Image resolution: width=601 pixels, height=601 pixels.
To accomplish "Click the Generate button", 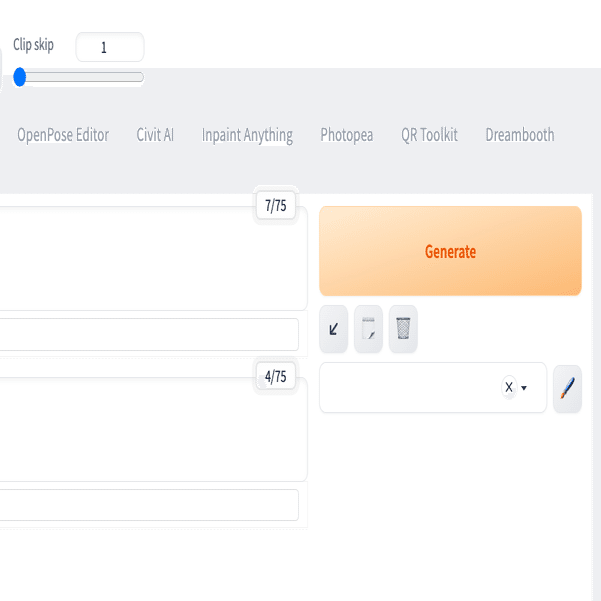I will [x=450, y=251].
